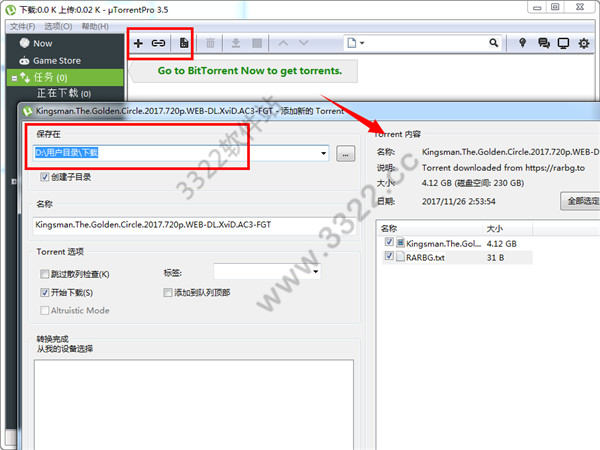Click the chat bubbles icon
The width and height of the screenshot is (600, 450).
coord(544,43)
